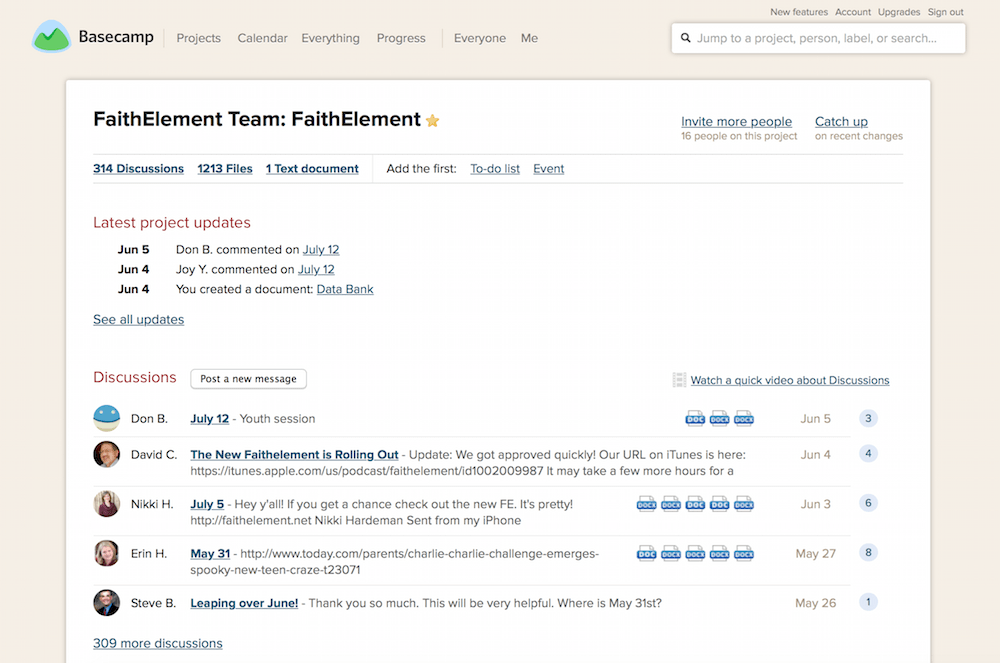
Task: Open the DOC attachment in May 31 row
Action: click(x=647, y=553)
